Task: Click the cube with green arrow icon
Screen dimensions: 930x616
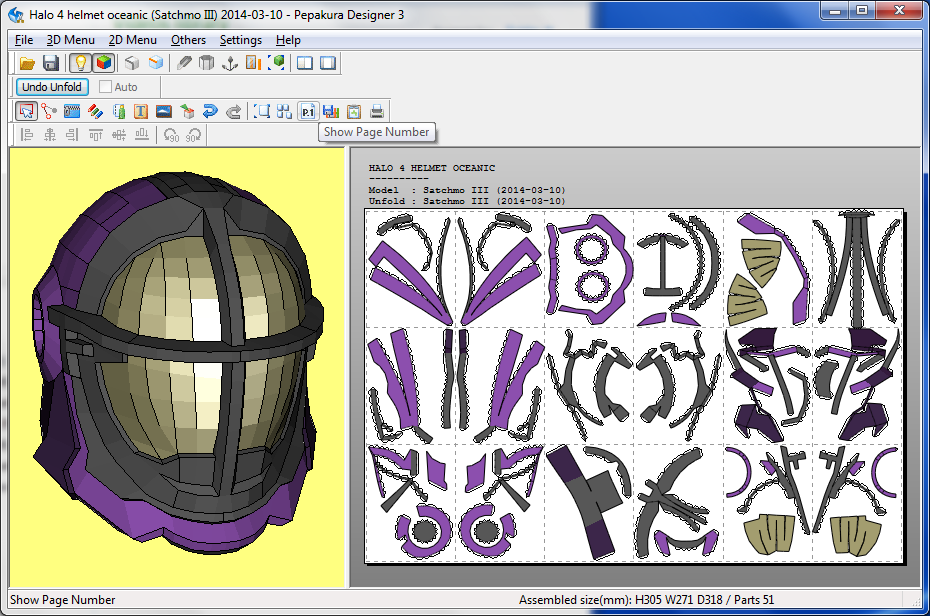Action: pos(187,111)
